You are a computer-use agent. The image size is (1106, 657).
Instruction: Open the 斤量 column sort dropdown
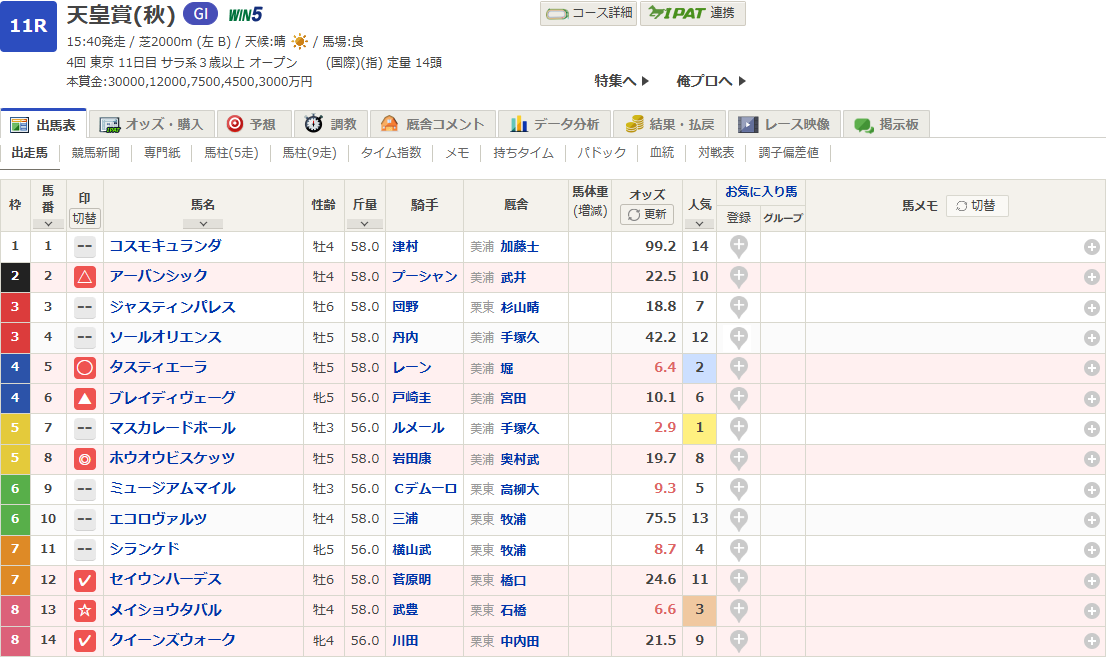point(364,224)
